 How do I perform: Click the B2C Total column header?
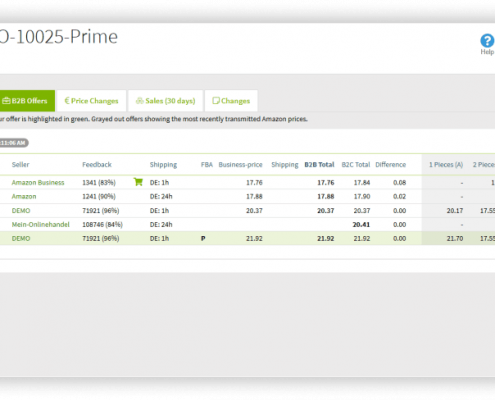point(356,165)
